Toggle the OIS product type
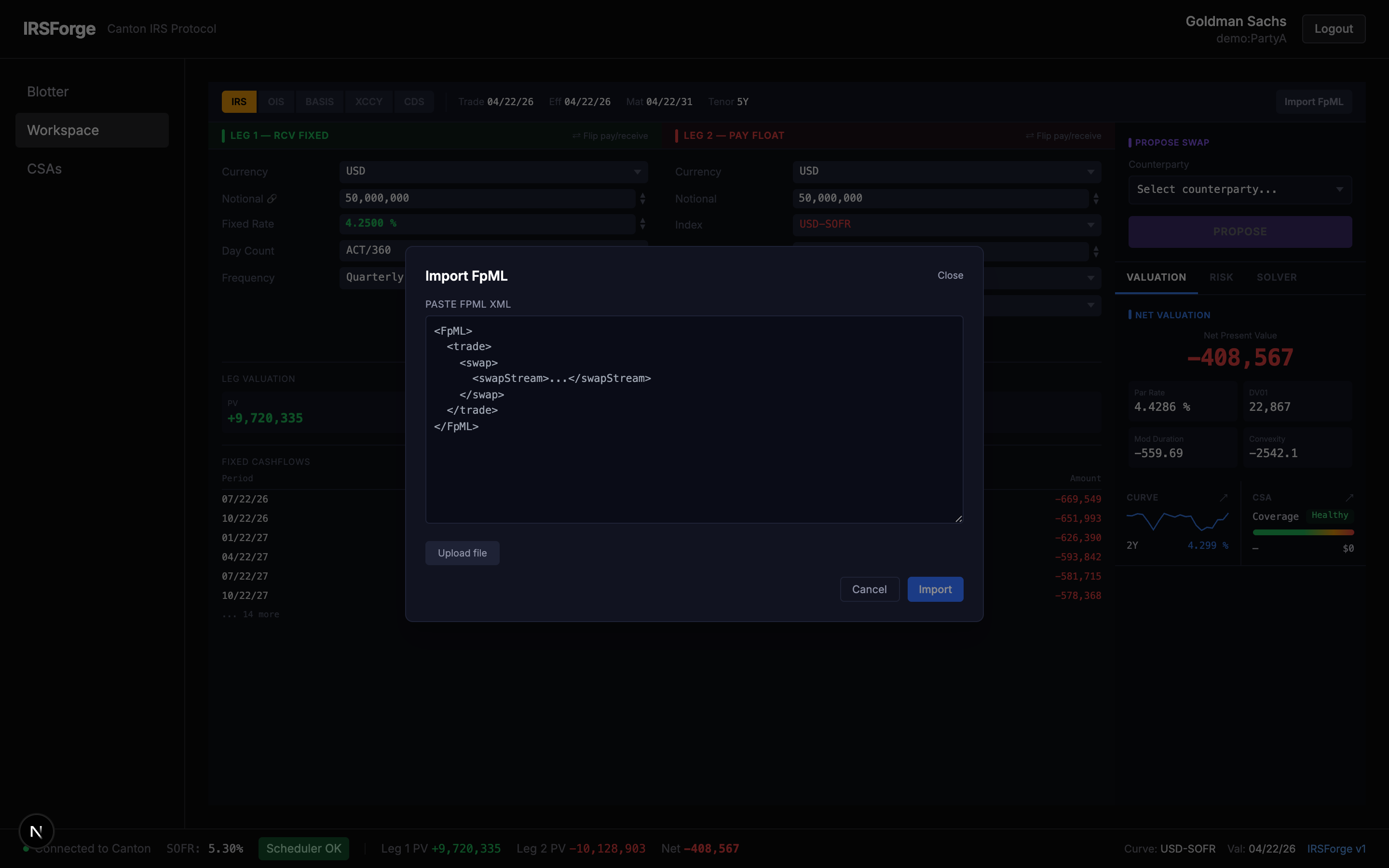The image size is (1389, 868). tap(276, 101)
